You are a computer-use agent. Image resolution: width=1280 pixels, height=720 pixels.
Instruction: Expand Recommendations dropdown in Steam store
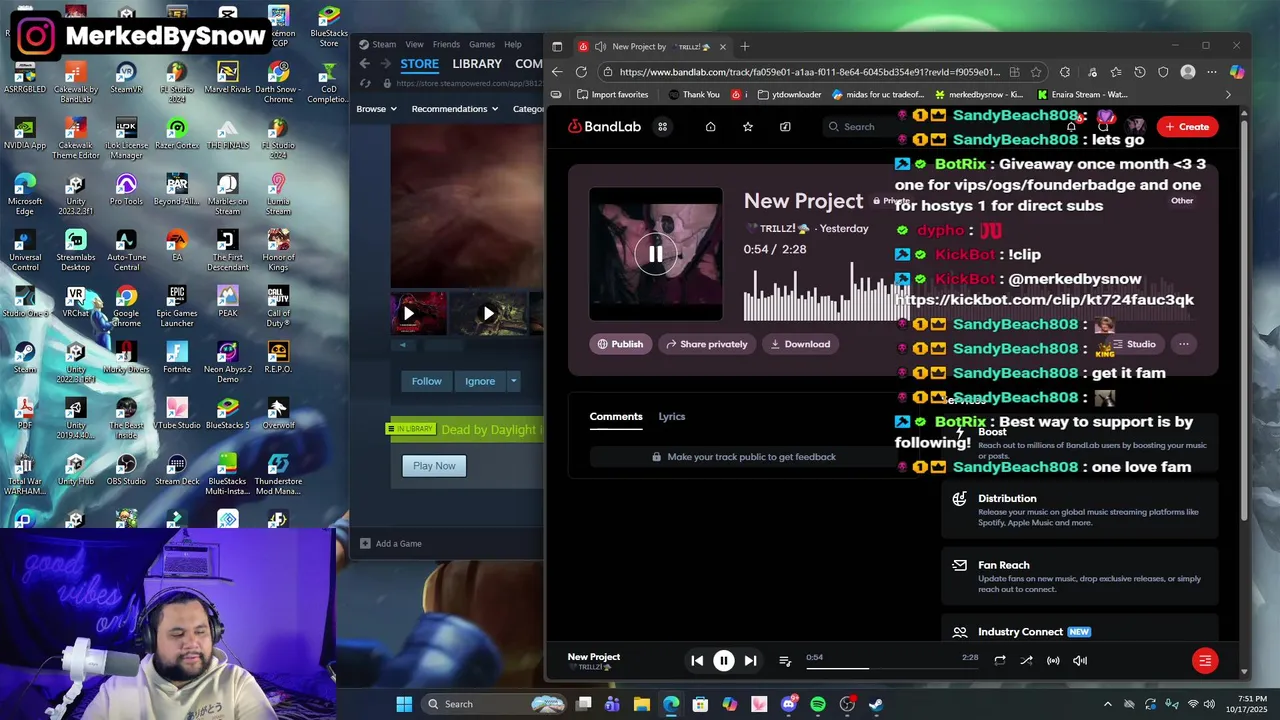(x=455, y=109)
